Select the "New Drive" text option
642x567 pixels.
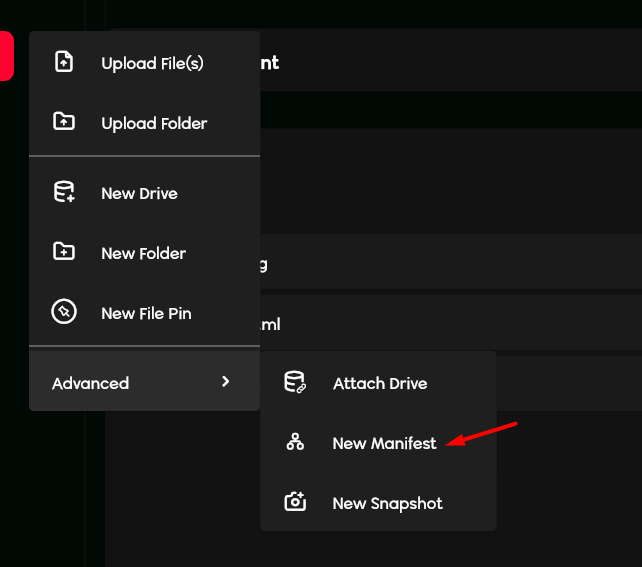(x=139, y=193)
